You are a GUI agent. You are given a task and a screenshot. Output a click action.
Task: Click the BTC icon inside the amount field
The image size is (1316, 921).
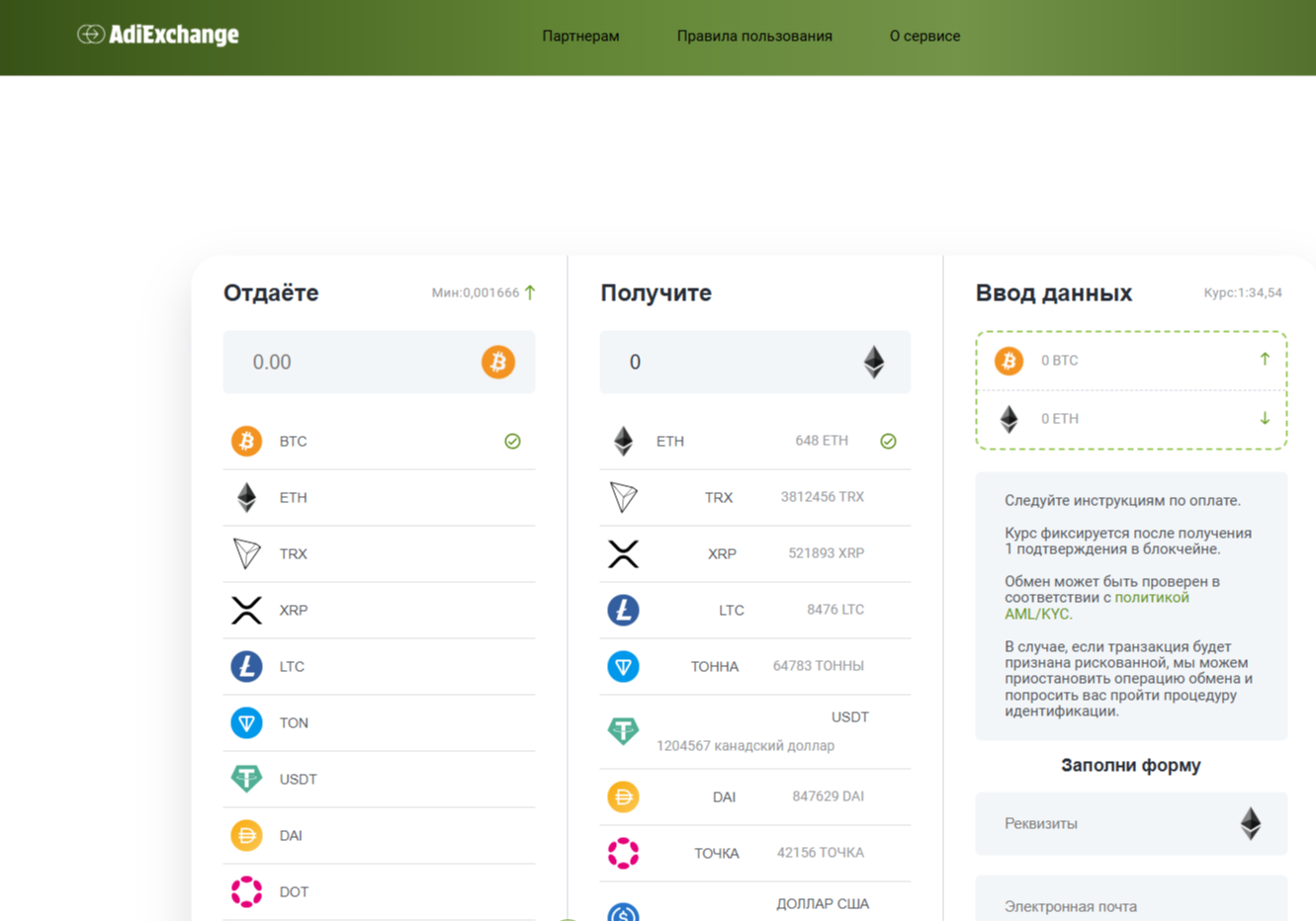(x=499, y=362)
